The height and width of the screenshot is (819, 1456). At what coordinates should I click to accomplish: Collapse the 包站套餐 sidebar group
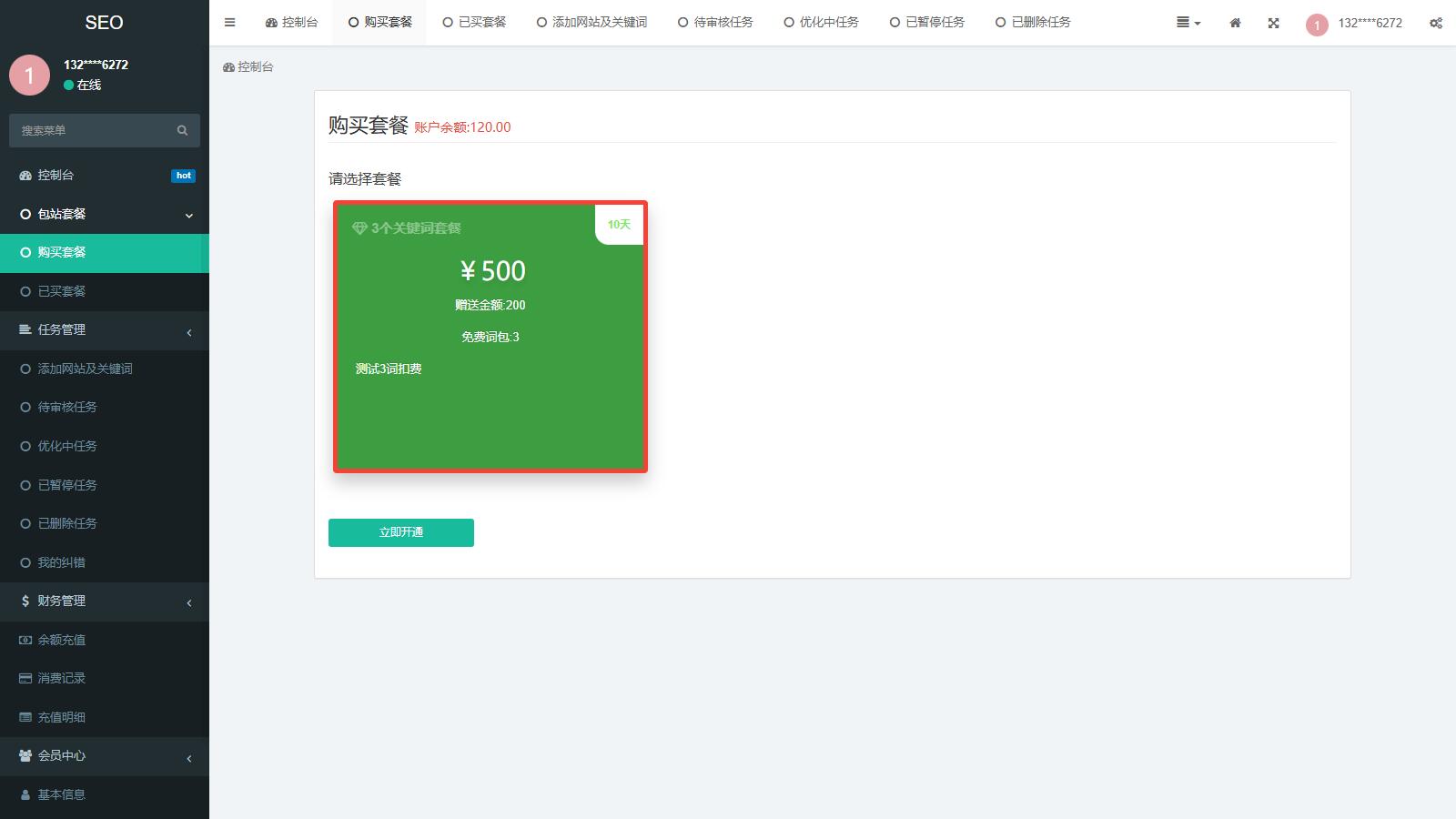[x=189, y=215]
